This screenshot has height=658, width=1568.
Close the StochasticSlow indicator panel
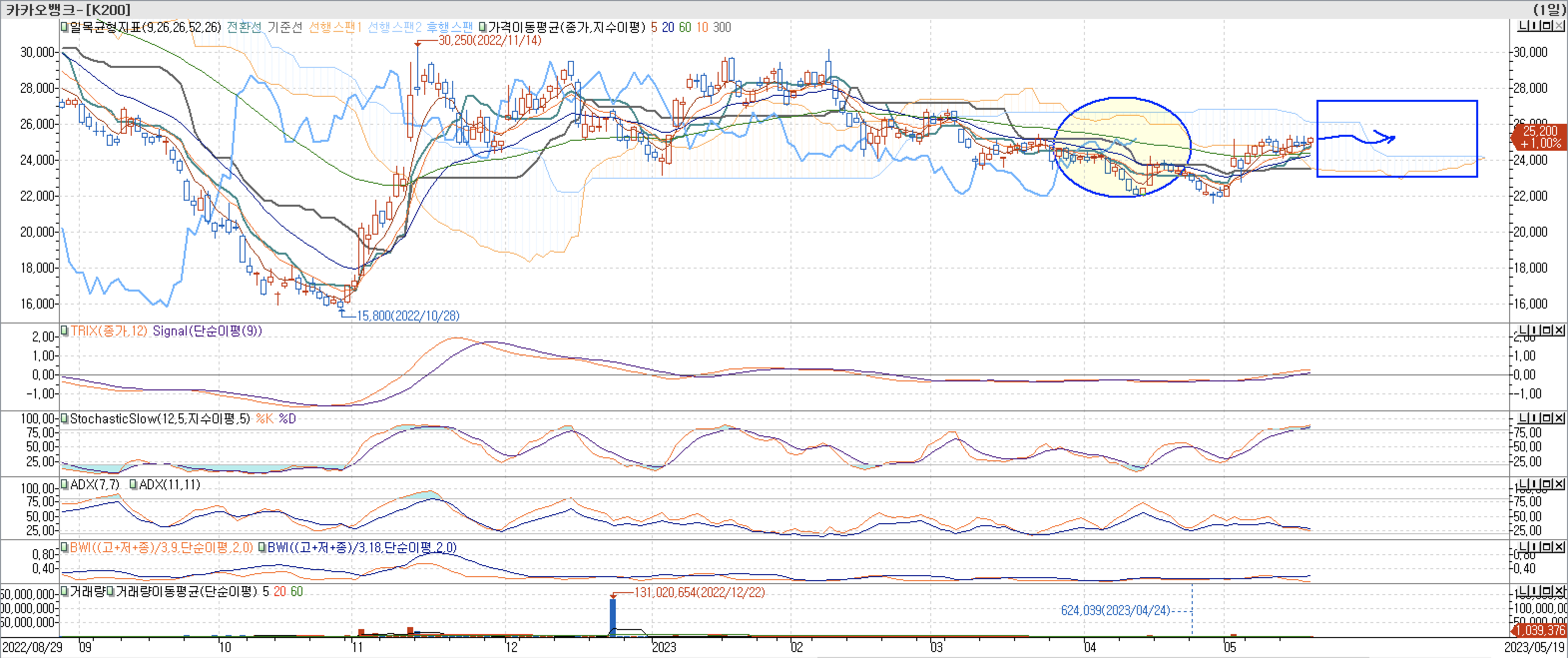pyautogui.click(x=1560, y=417)
